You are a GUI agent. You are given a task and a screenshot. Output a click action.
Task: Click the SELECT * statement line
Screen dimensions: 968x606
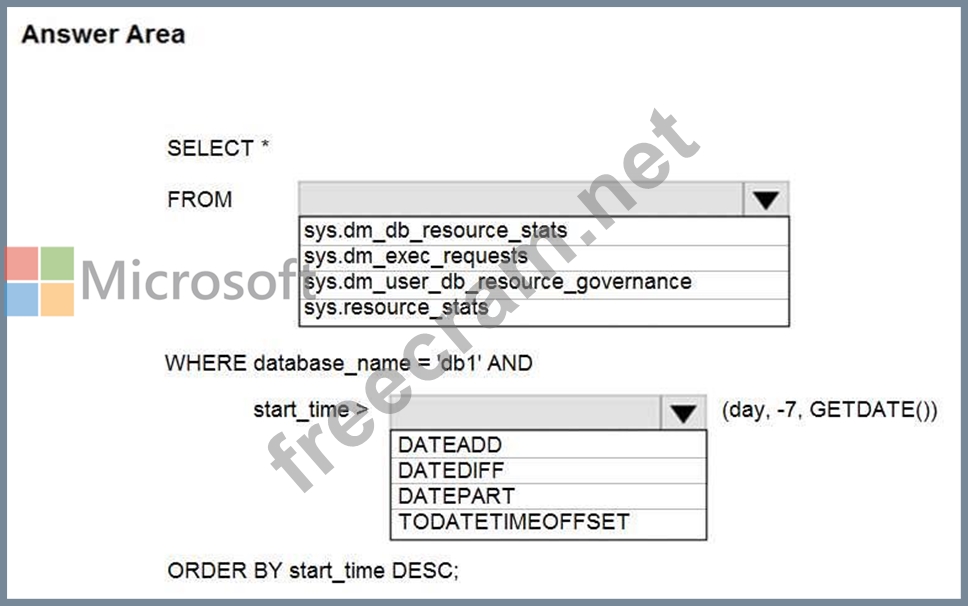tap(218, 148)
